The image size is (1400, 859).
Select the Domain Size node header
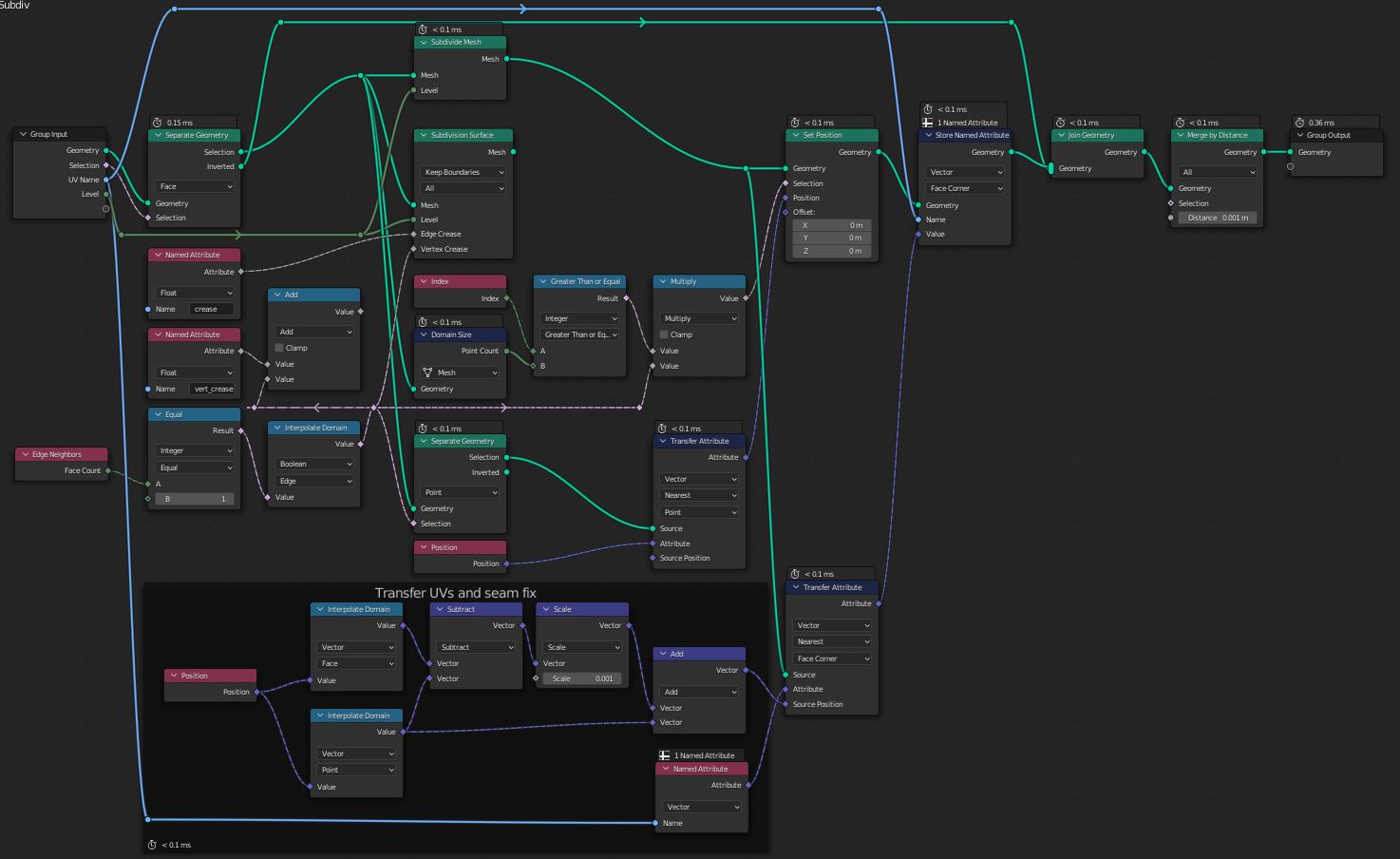(x=461, y=334)
